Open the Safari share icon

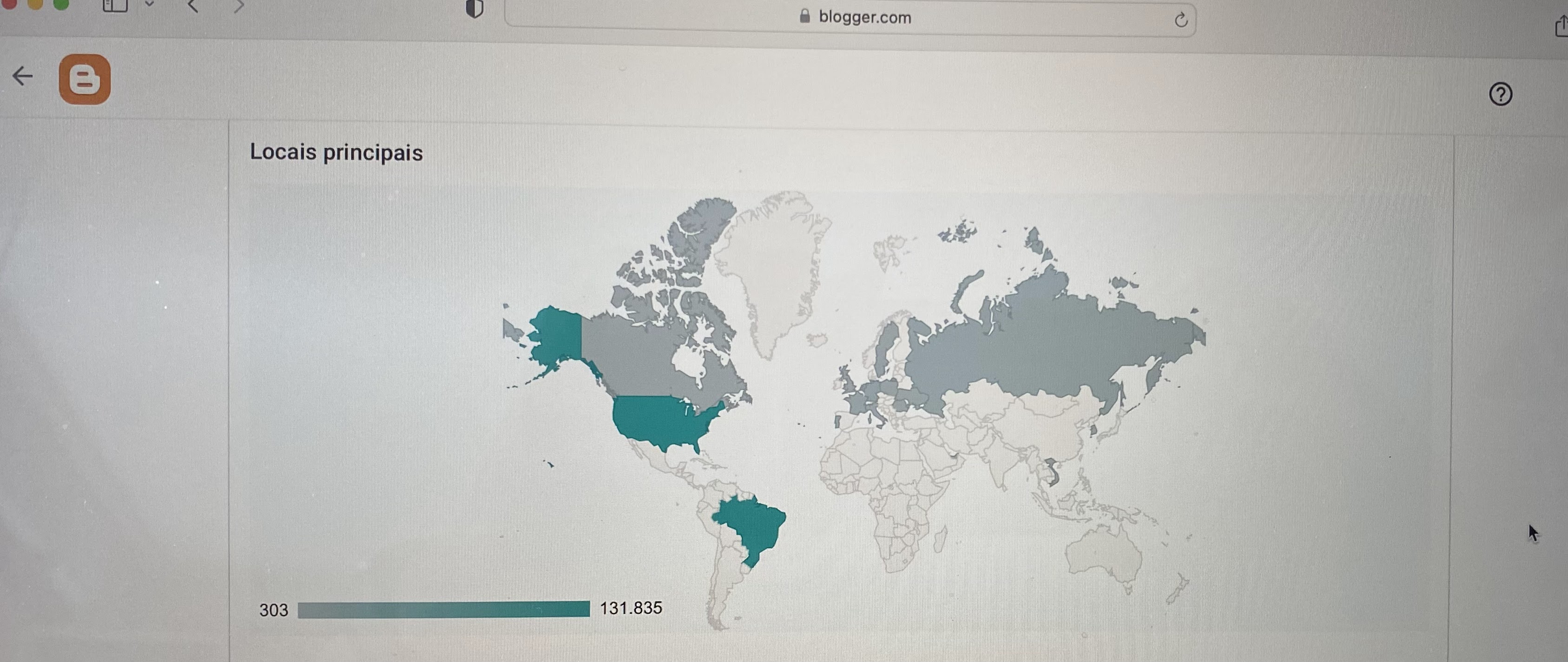coord(1561,26)
